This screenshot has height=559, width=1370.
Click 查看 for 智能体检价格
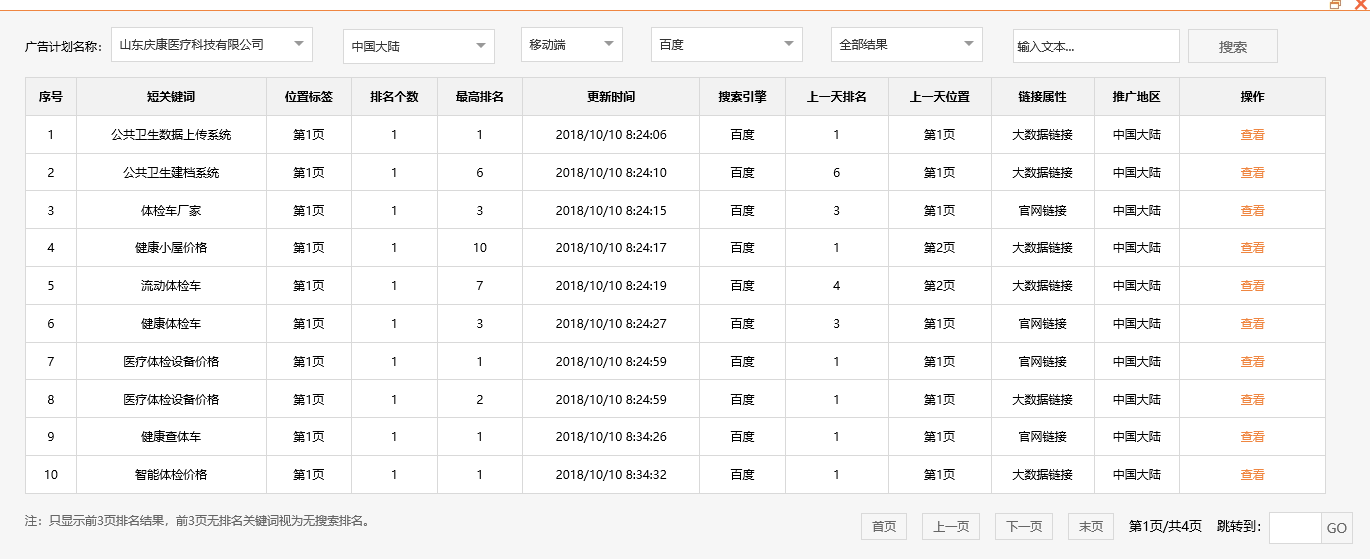[1252, 475]
